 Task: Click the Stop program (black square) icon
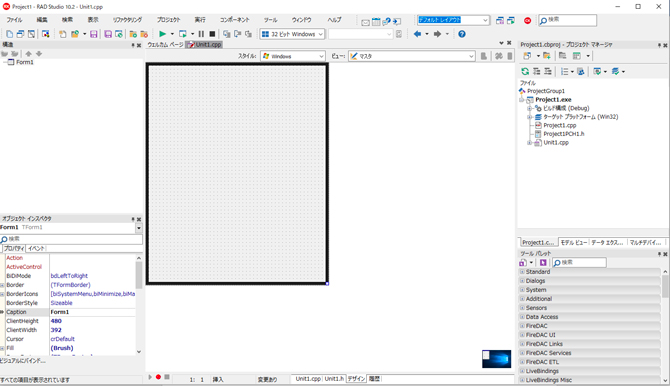212,34
